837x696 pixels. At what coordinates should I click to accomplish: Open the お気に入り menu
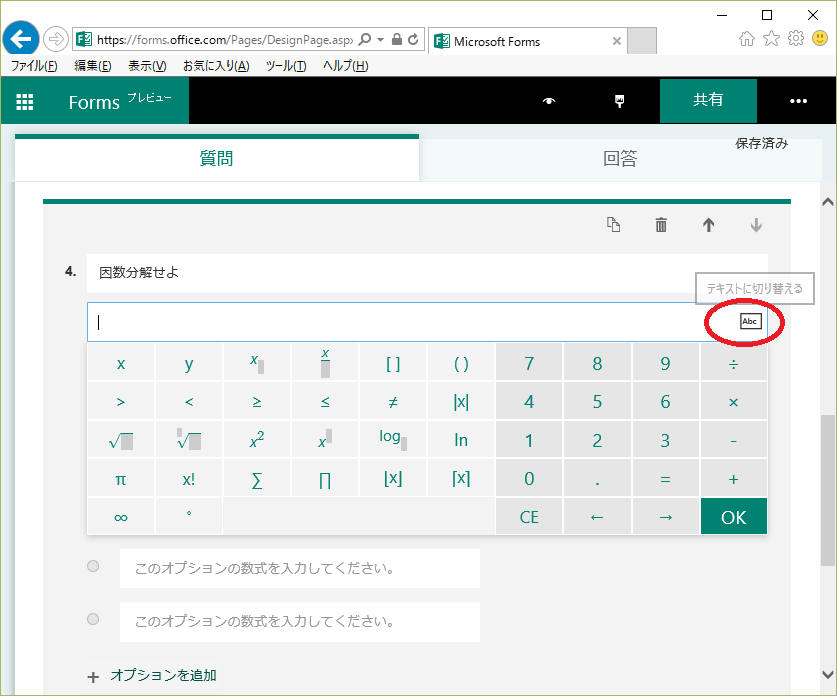[x=216, y=66]
